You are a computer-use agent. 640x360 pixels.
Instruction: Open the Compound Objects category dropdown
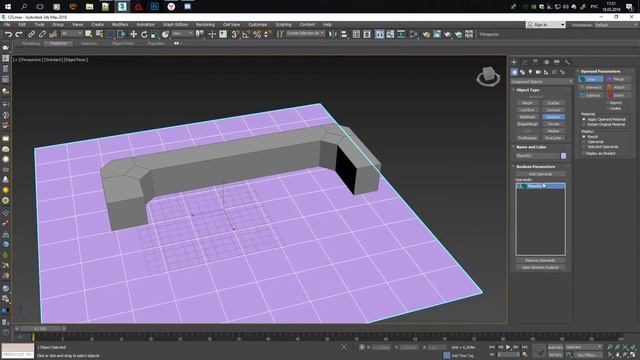(x=541, y=82)
